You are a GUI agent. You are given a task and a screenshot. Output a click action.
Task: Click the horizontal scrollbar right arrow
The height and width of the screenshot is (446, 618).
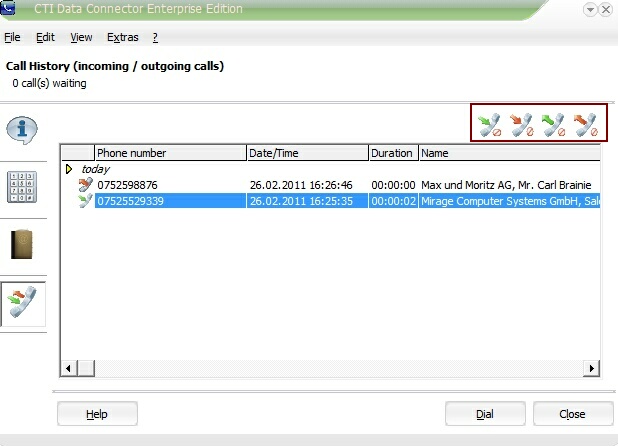pos(592,369)
